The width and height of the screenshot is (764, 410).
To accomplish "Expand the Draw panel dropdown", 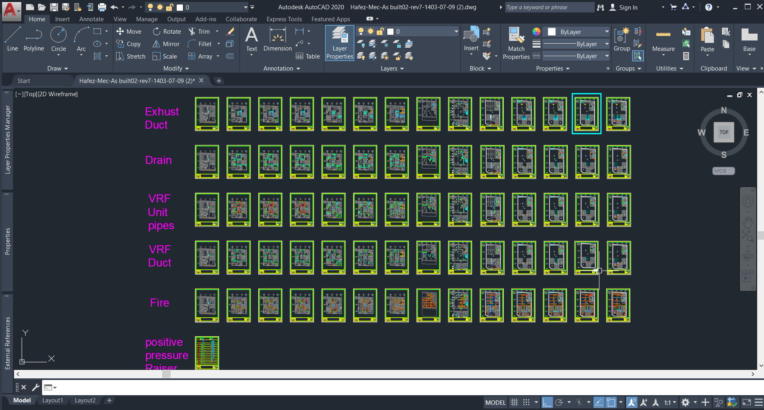I will [57, 68].
